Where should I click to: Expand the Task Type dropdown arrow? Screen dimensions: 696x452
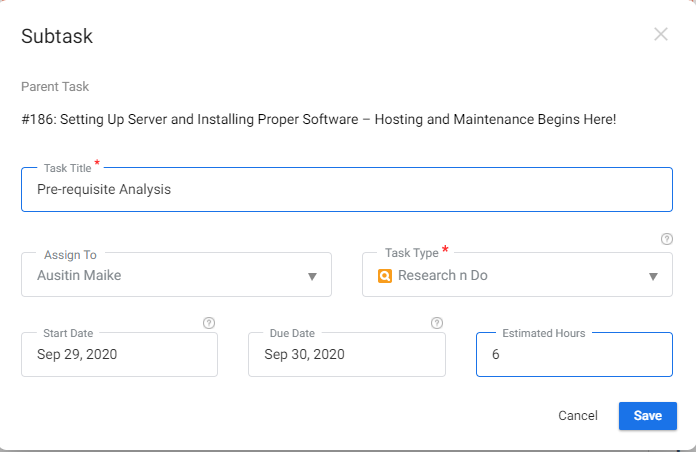tap(653, 276)
